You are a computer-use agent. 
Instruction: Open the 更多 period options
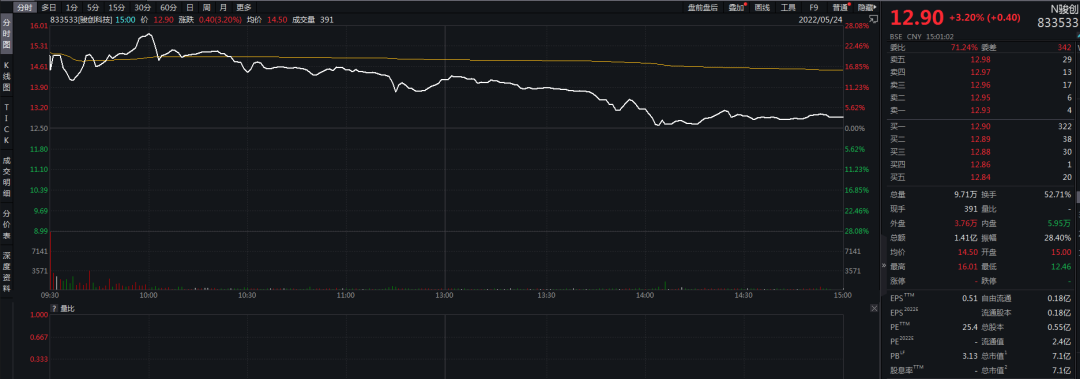(244, 8)
